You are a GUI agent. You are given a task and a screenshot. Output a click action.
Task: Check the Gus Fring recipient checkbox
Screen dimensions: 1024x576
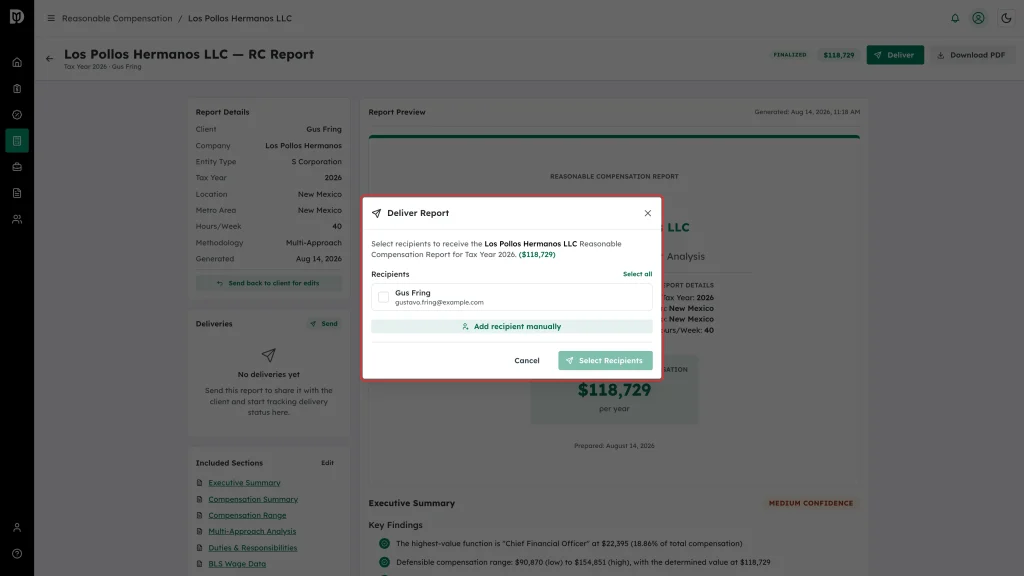point(383,297)
